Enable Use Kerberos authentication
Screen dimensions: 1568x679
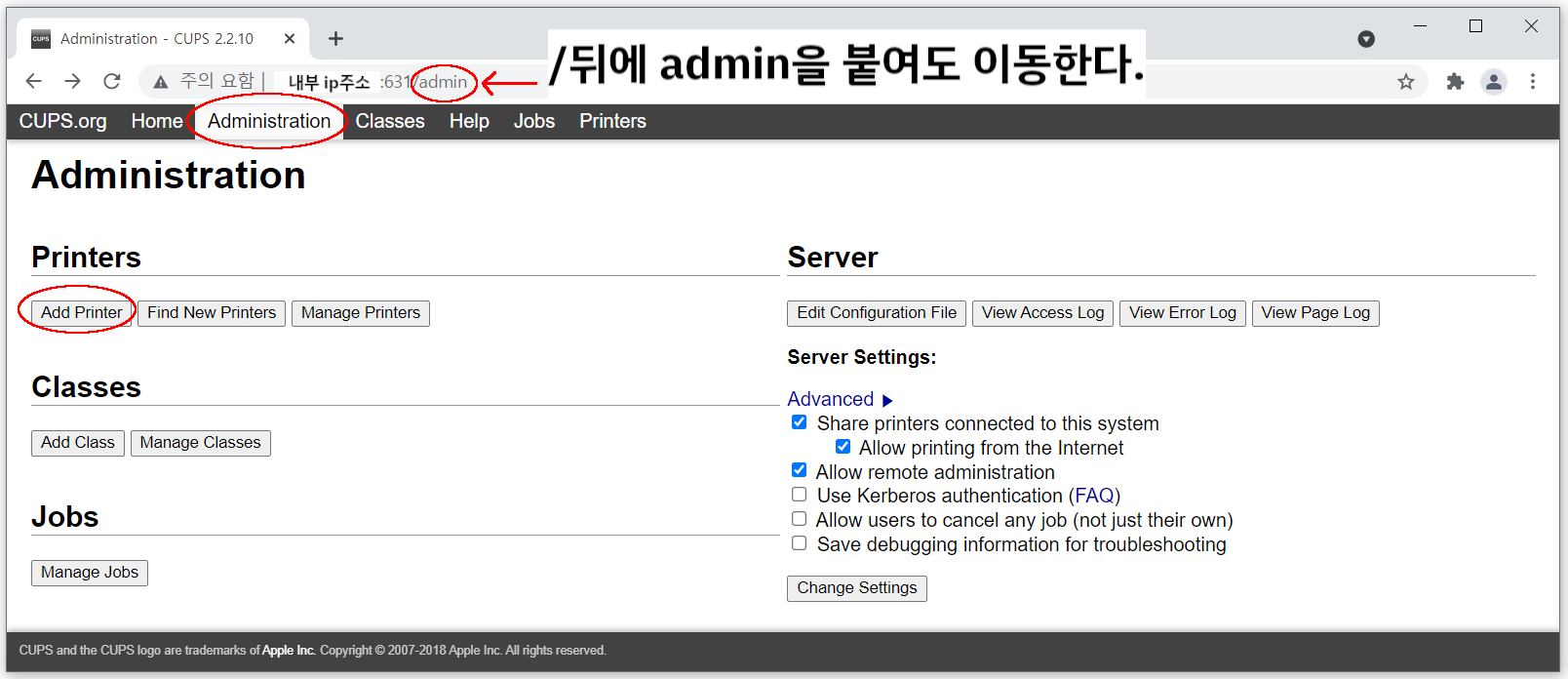799,495
